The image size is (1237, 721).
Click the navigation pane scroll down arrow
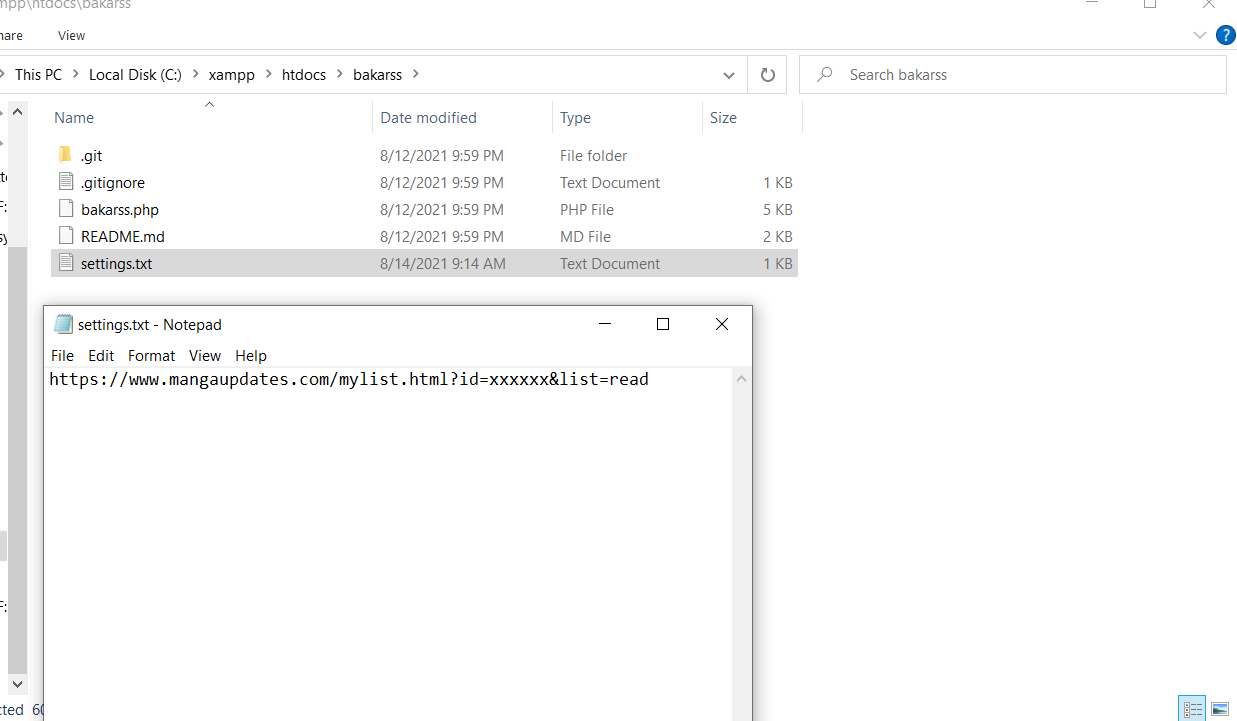pos(18,684)
